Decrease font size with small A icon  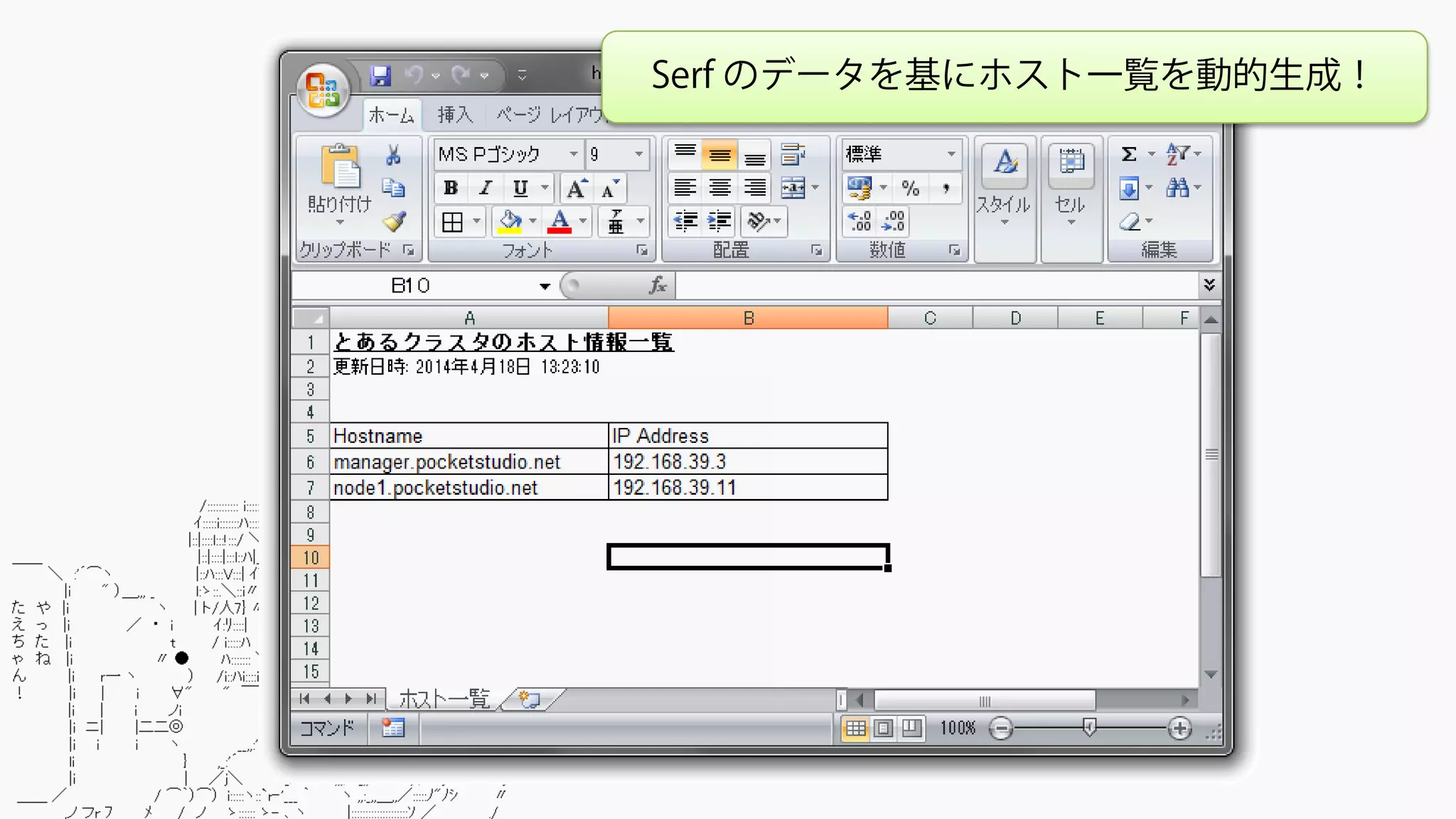[x=610, y=188]
